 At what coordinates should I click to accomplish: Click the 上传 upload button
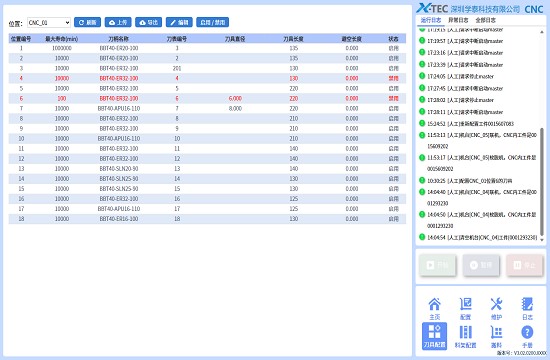coord(118,22)
